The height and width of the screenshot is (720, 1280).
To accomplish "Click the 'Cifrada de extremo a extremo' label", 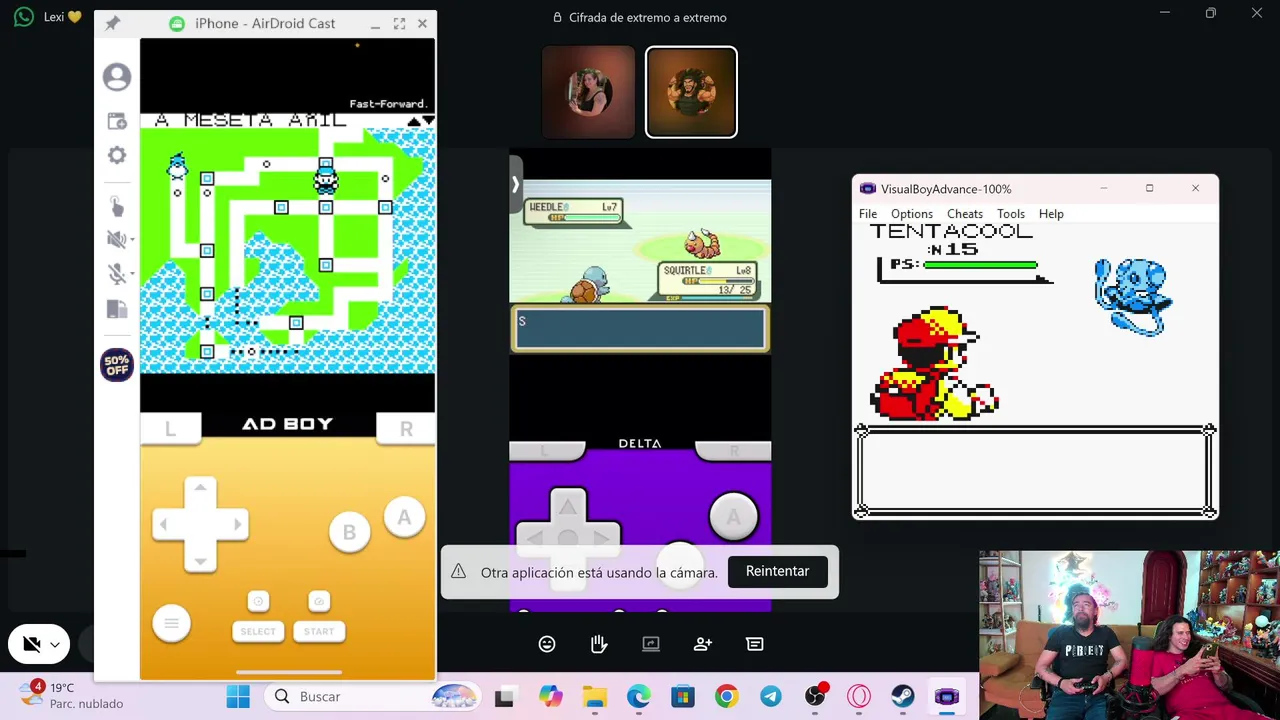I will click(x=647, y=17).
